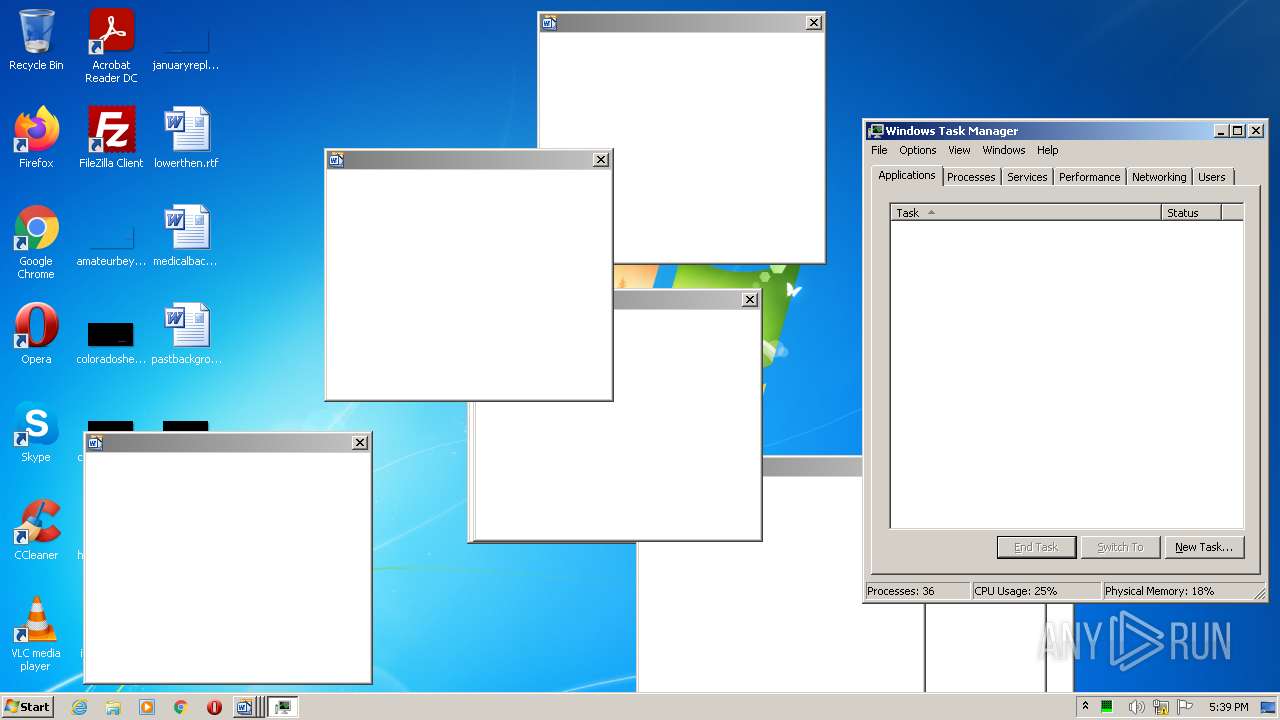Viewport: 1280px width, 720px height.
Task: Open the medicalbac... Word document icon
Action: [186, 236]
